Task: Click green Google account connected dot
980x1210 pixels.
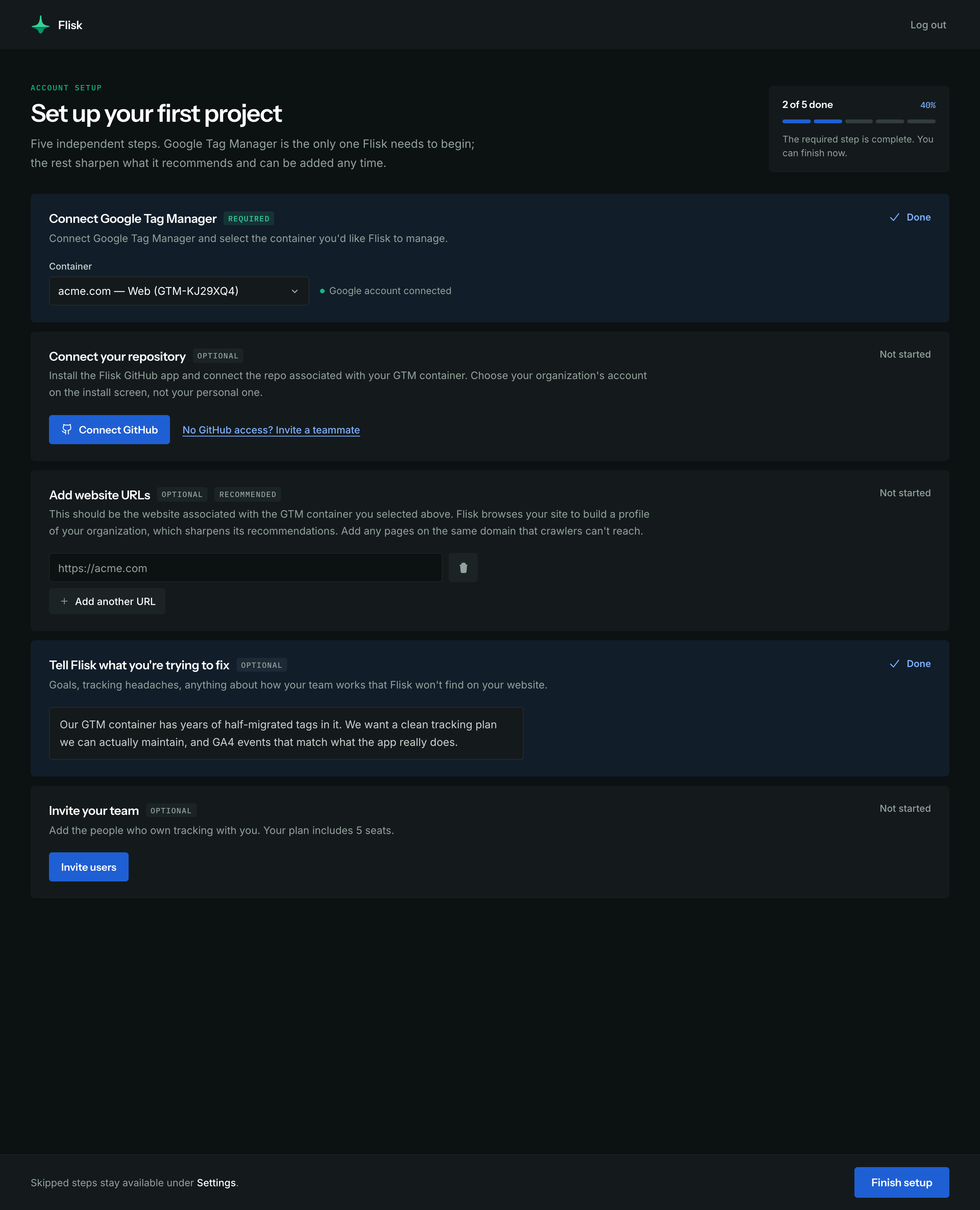Action: (322, 291)
